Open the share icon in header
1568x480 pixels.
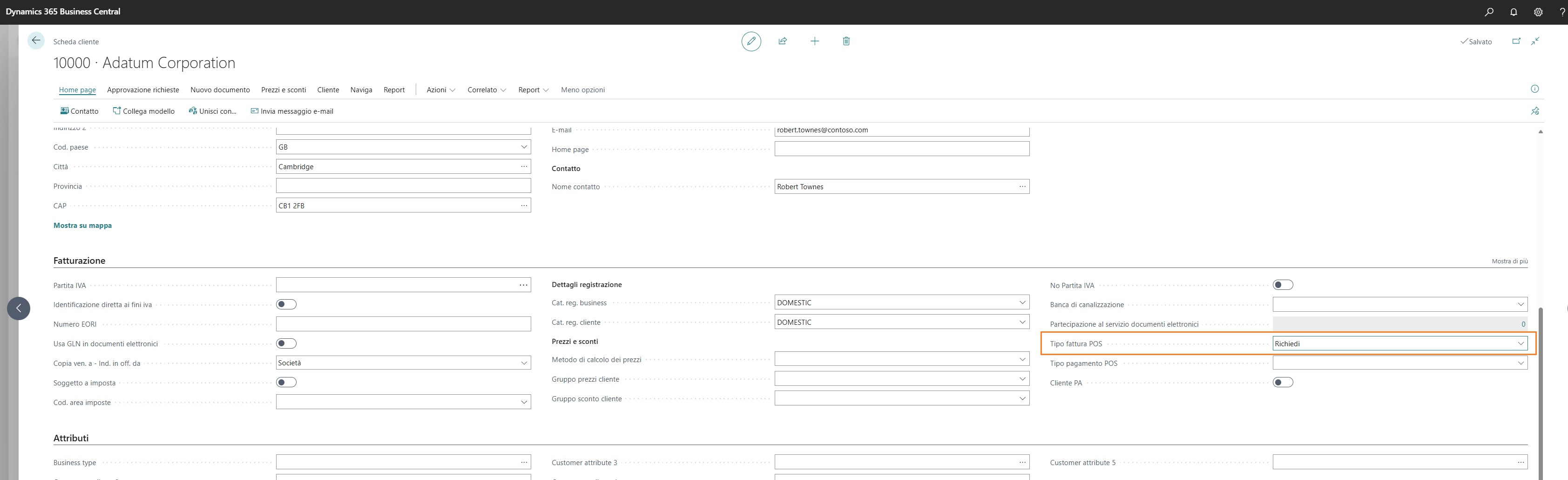(783, 41)
